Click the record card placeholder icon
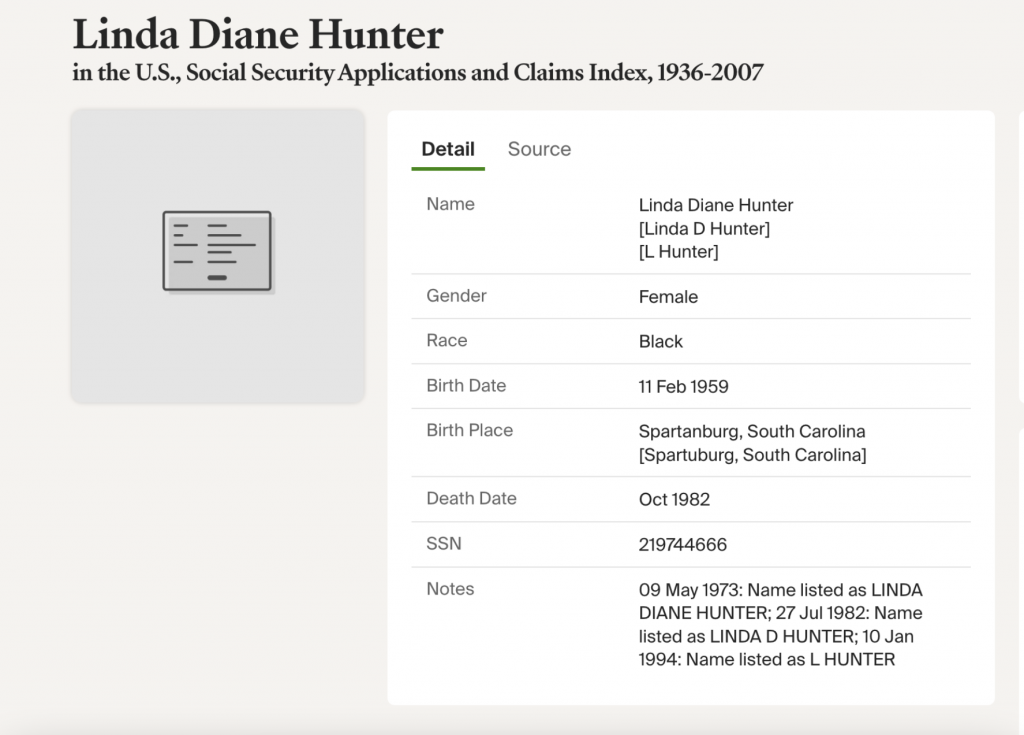Viewport: 1024px width, 735px height. pyautogui.click(x=217, y=251)
